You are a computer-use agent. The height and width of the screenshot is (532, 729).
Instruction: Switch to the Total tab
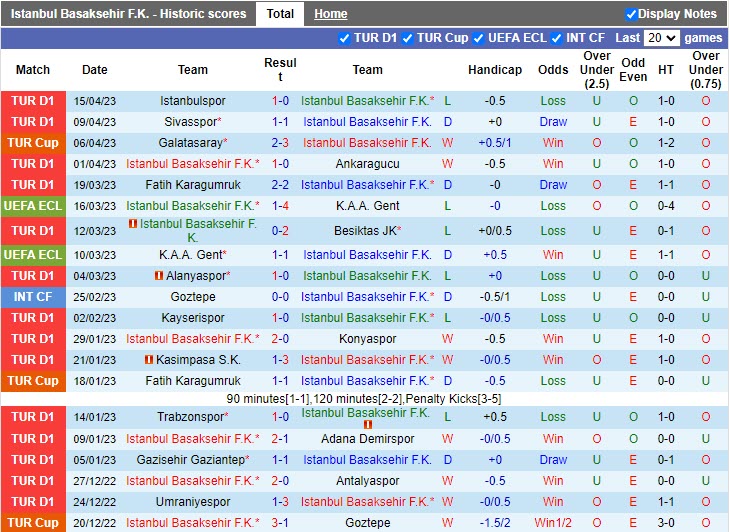[x=280, y=14]
